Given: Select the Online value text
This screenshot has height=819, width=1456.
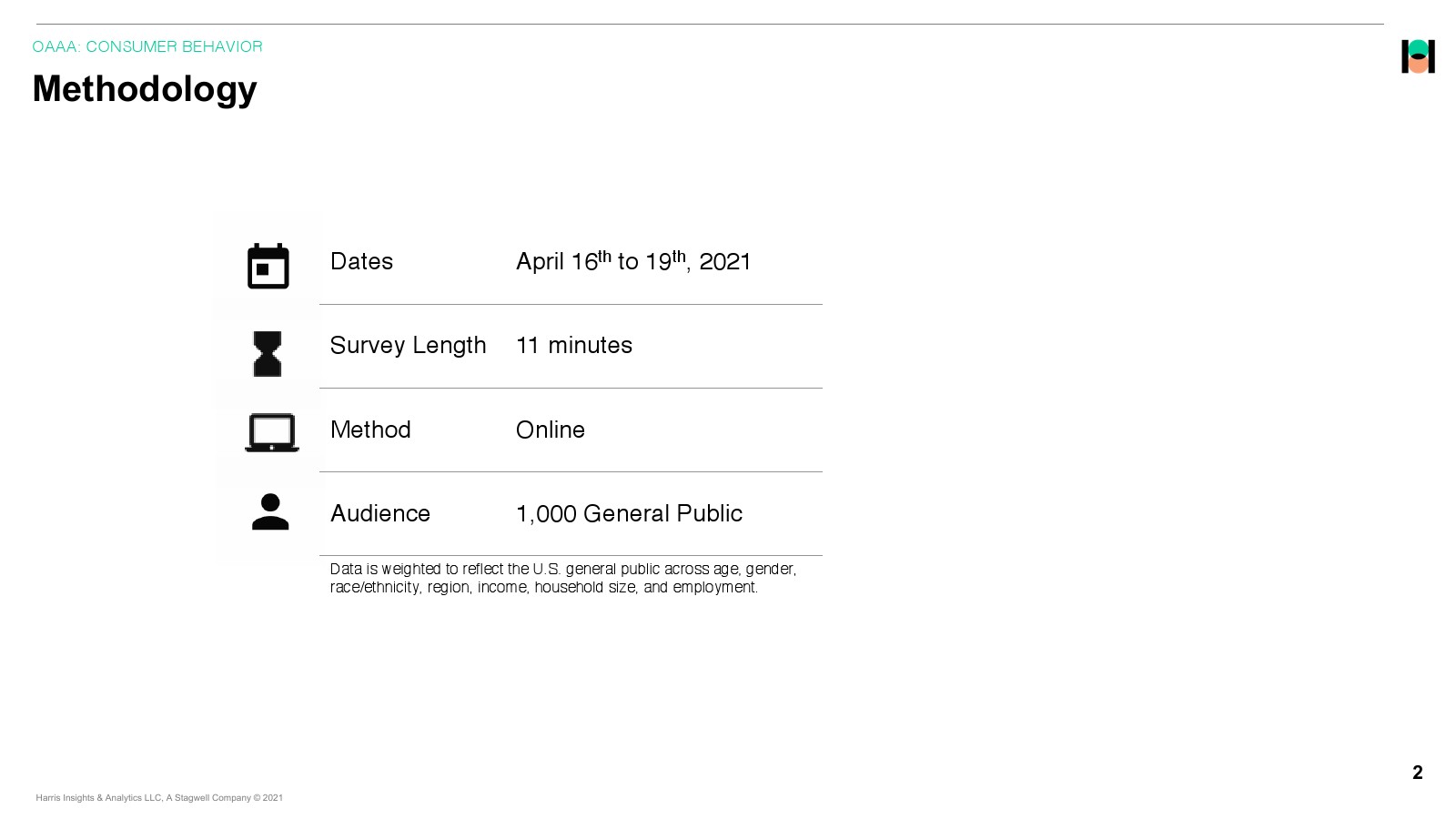Looking at the screenshot, I should [550, 430].
